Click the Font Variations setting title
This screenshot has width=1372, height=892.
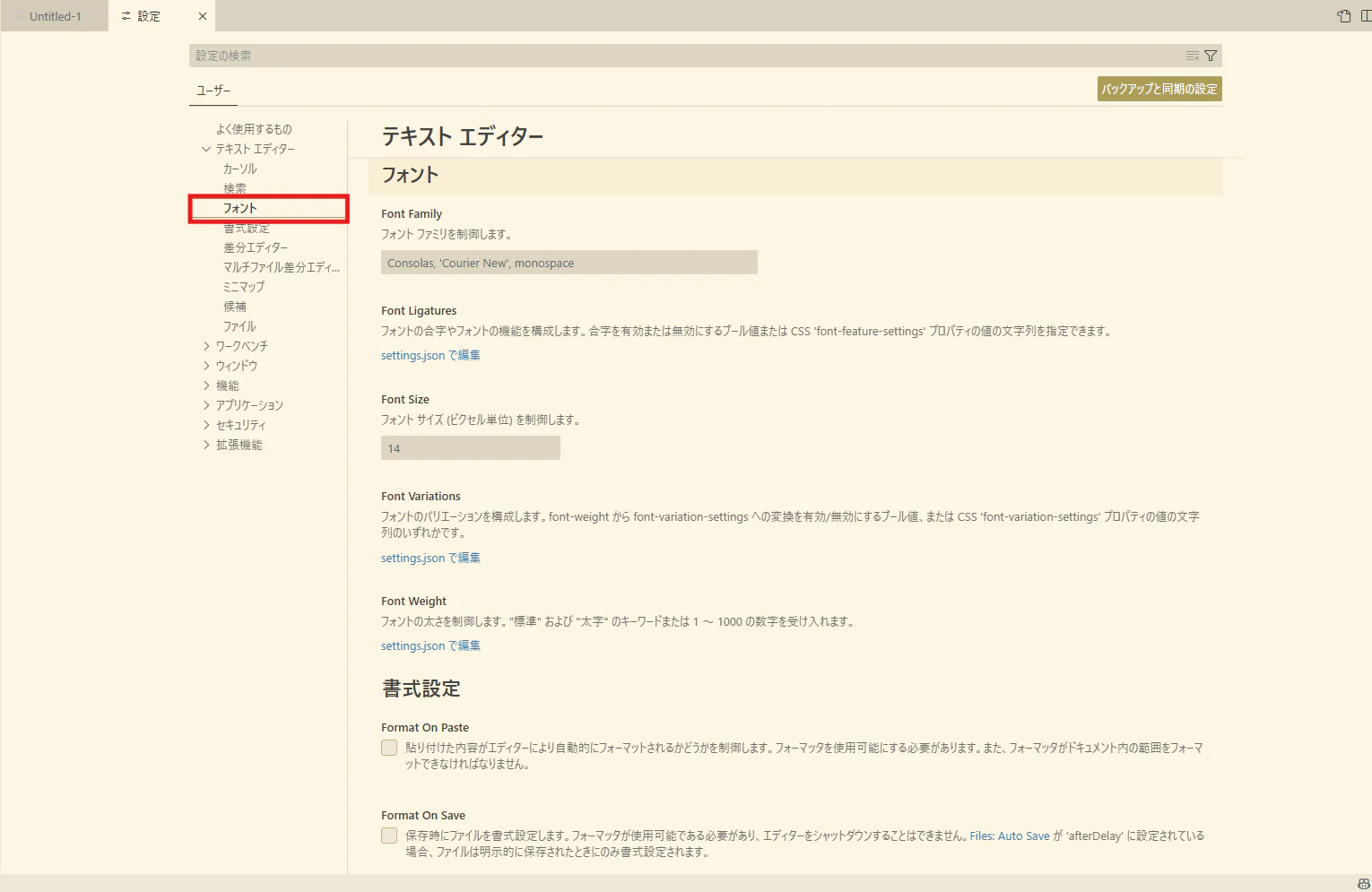point(421,496)
